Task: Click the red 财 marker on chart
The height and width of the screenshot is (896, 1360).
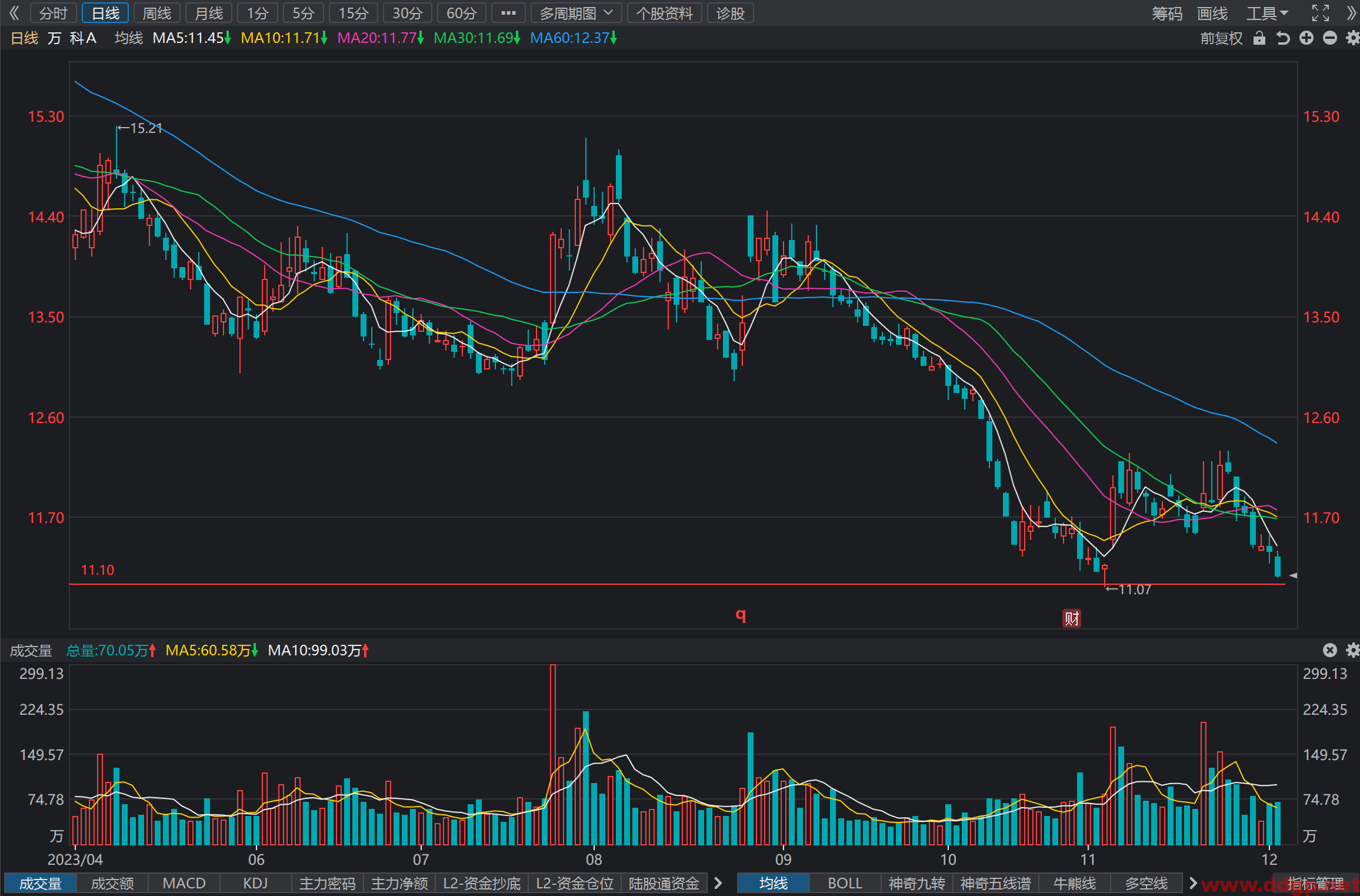Action: [1072, 618]
